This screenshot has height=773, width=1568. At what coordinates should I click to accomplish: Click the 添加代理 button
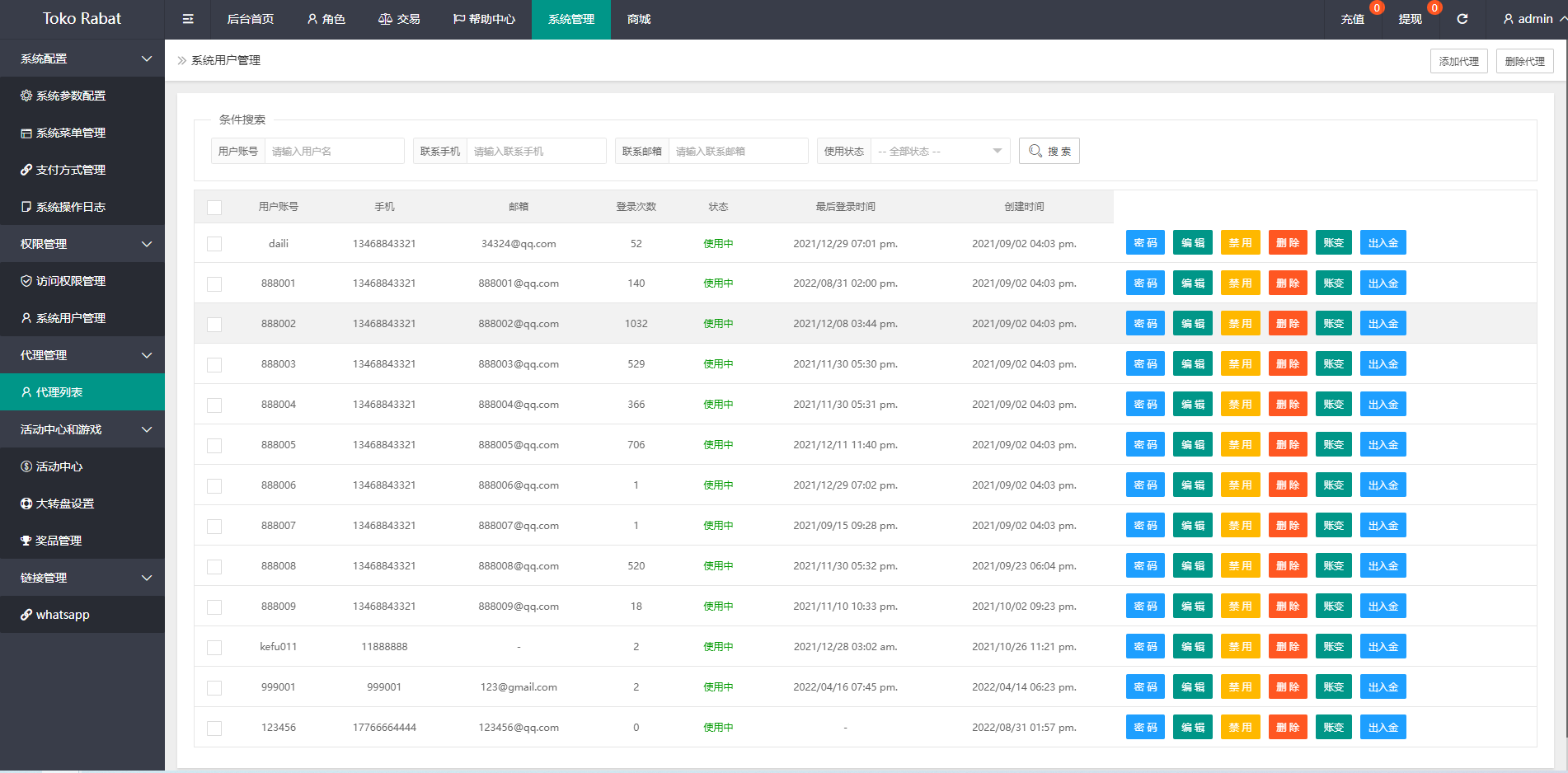click(1458, 61)
